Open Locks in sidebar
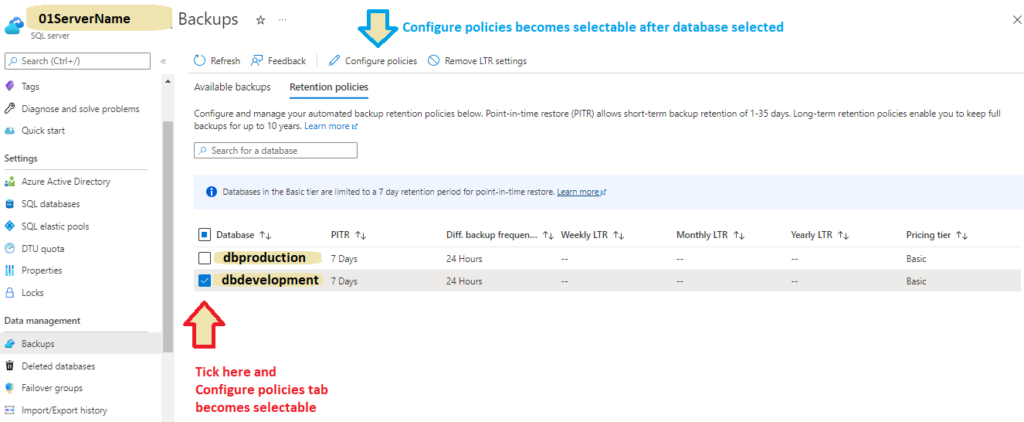Screen dimensions: 1024x422 pos(32,293)
